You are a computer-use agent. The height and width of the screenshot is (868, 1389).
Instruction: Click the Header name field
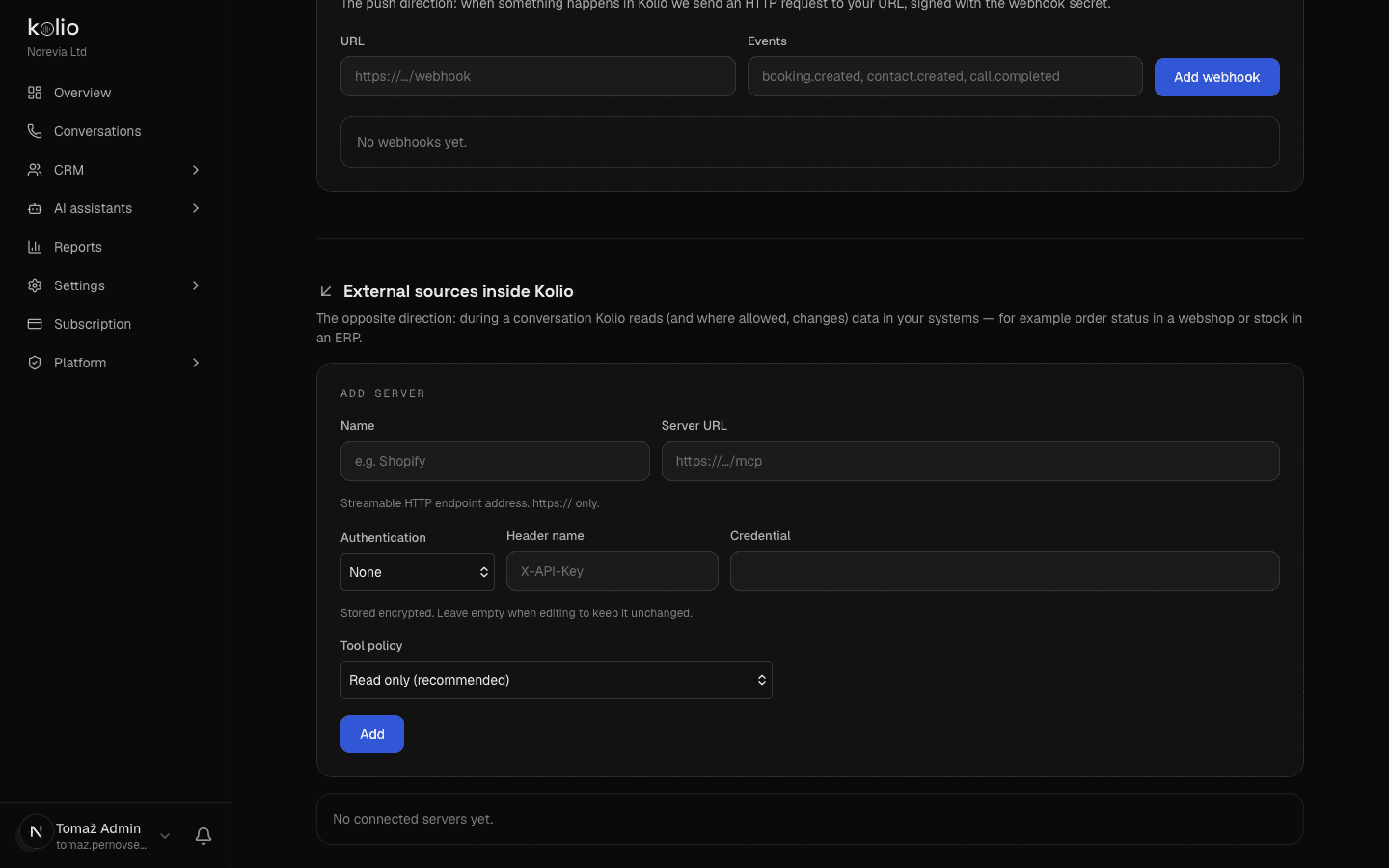click(613, 571)
